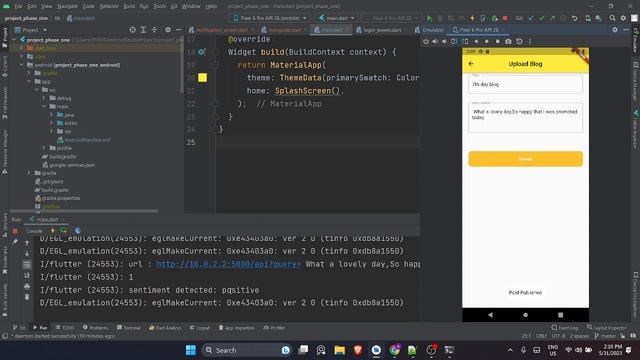640x360 pixels.
Task: Open Terminal tool window tab
Action: click(x=129, y=328)
